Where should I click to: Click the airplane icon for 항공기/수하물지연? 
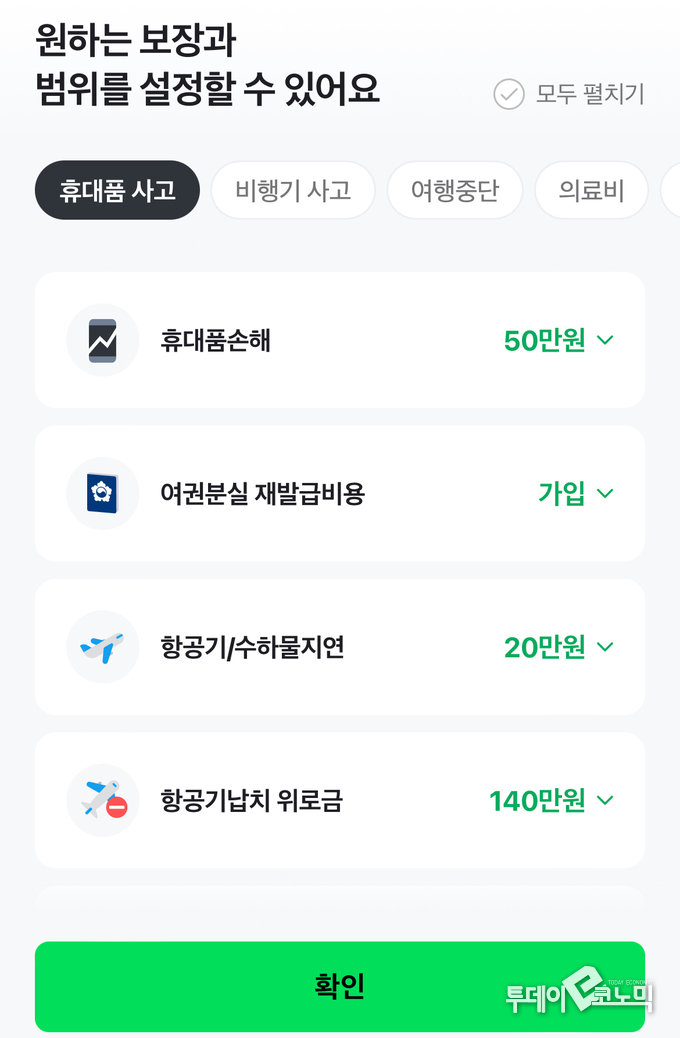coord(102,647)
